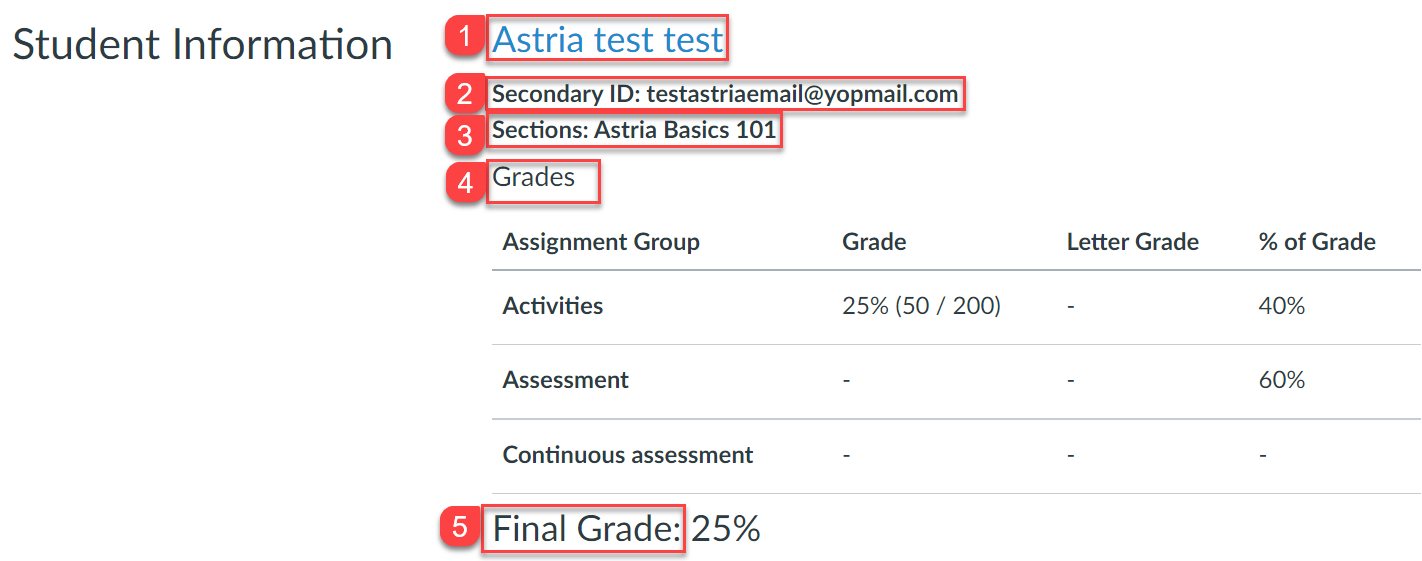The width and height of the screenshot is (1422, 561).
Task: Click the red callout badge number 2
Action: [x=463, y=95]
